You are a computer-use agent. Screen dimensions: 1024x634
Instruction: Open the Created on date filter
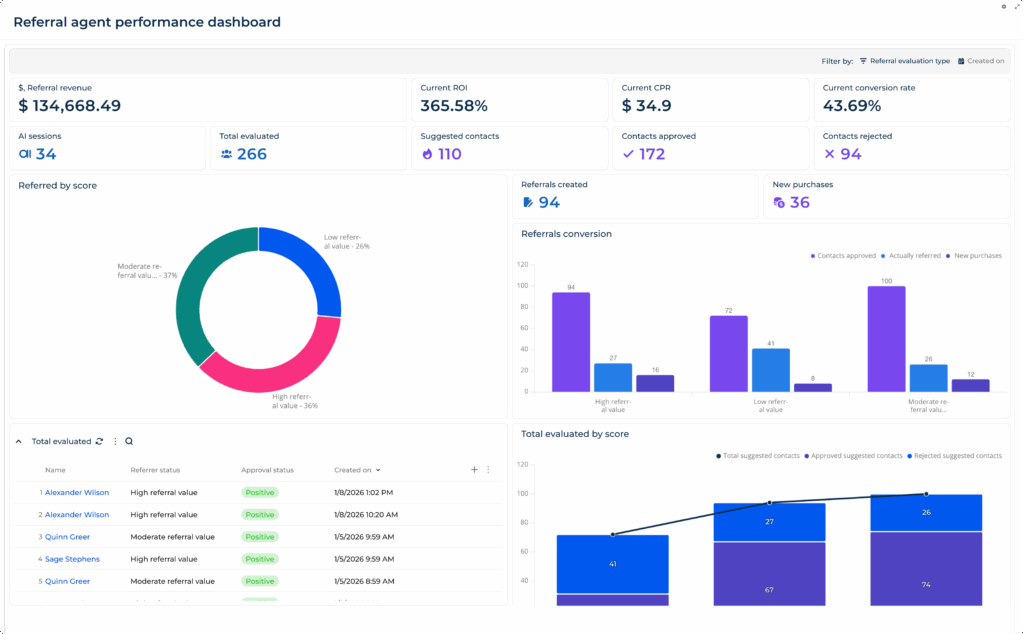point(981,61)
